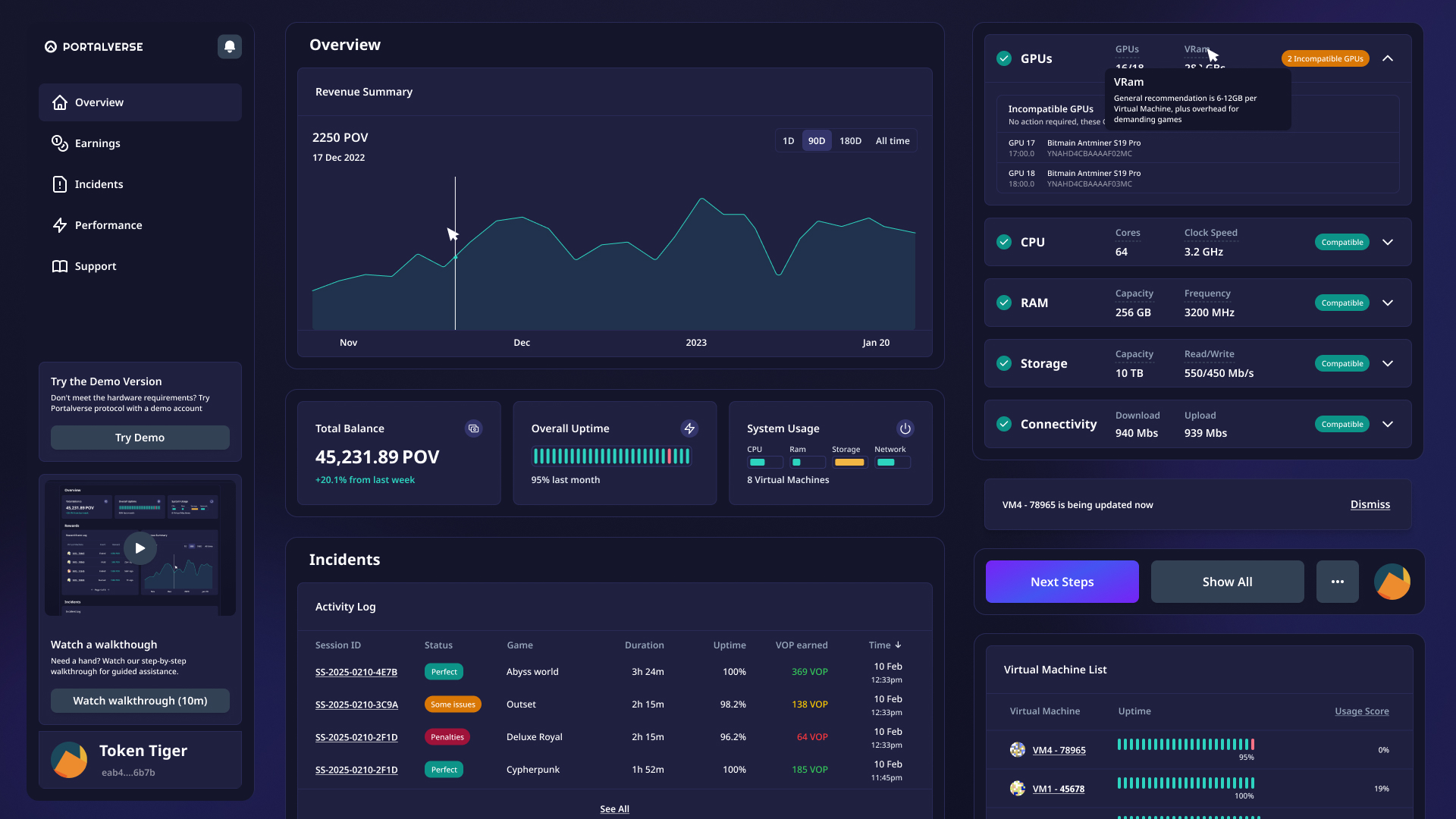The height and width of the screenshot is (819, 1456).
Task: Collapse the GPUs section chevron
Action: [1388, 58]
